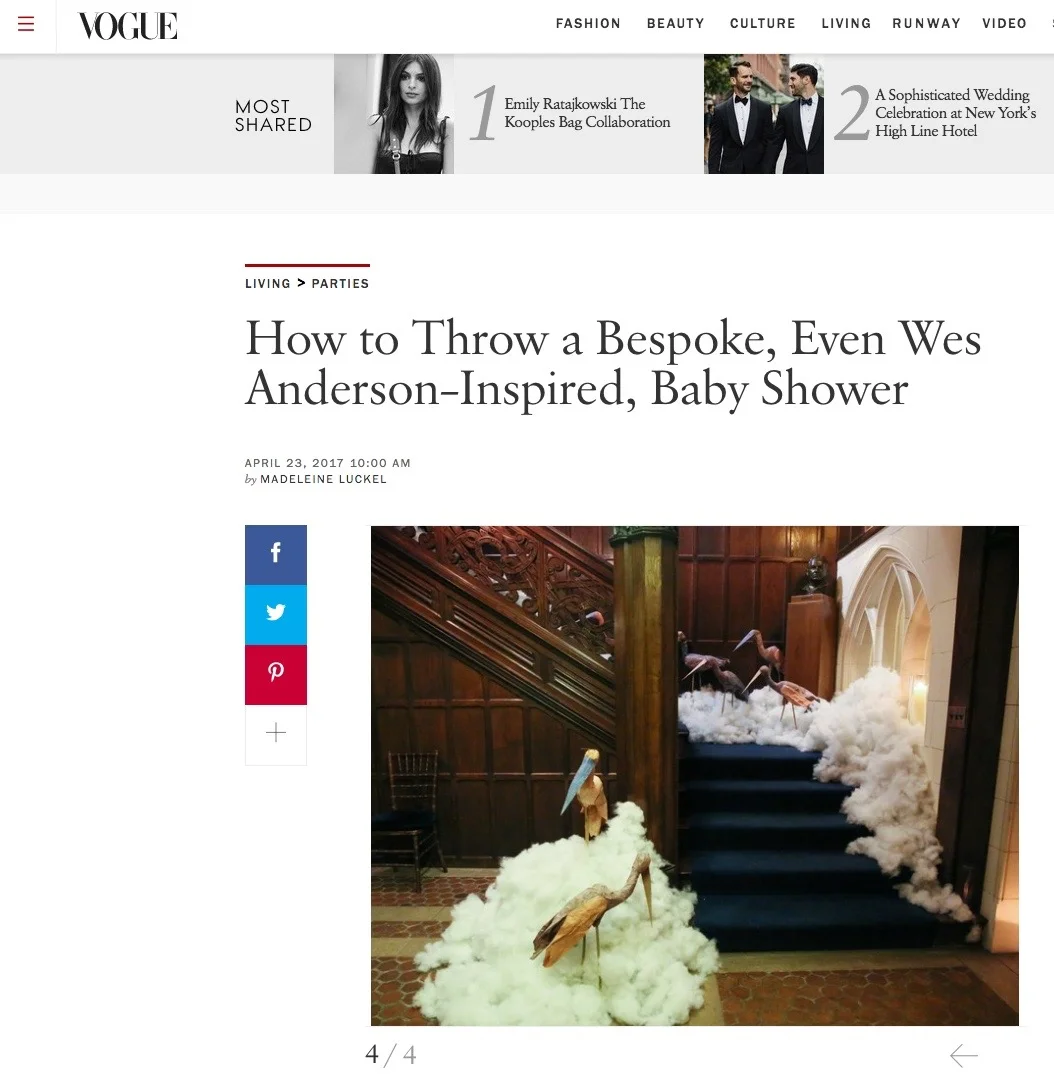Open Emily Ratajkowski Kooples Bag article

point(587,113)
